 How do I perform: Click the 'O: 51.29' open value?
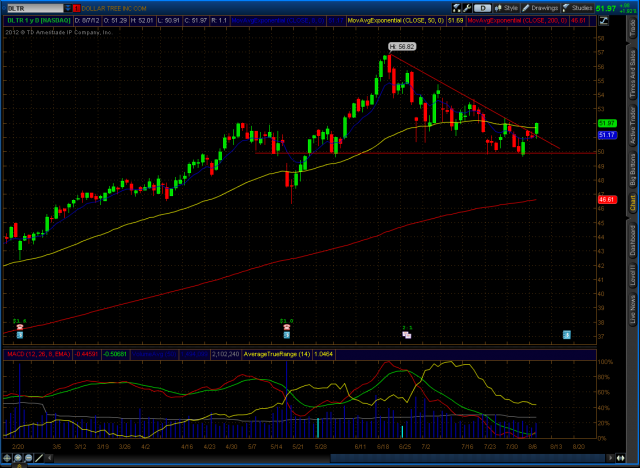pos(115,20)
